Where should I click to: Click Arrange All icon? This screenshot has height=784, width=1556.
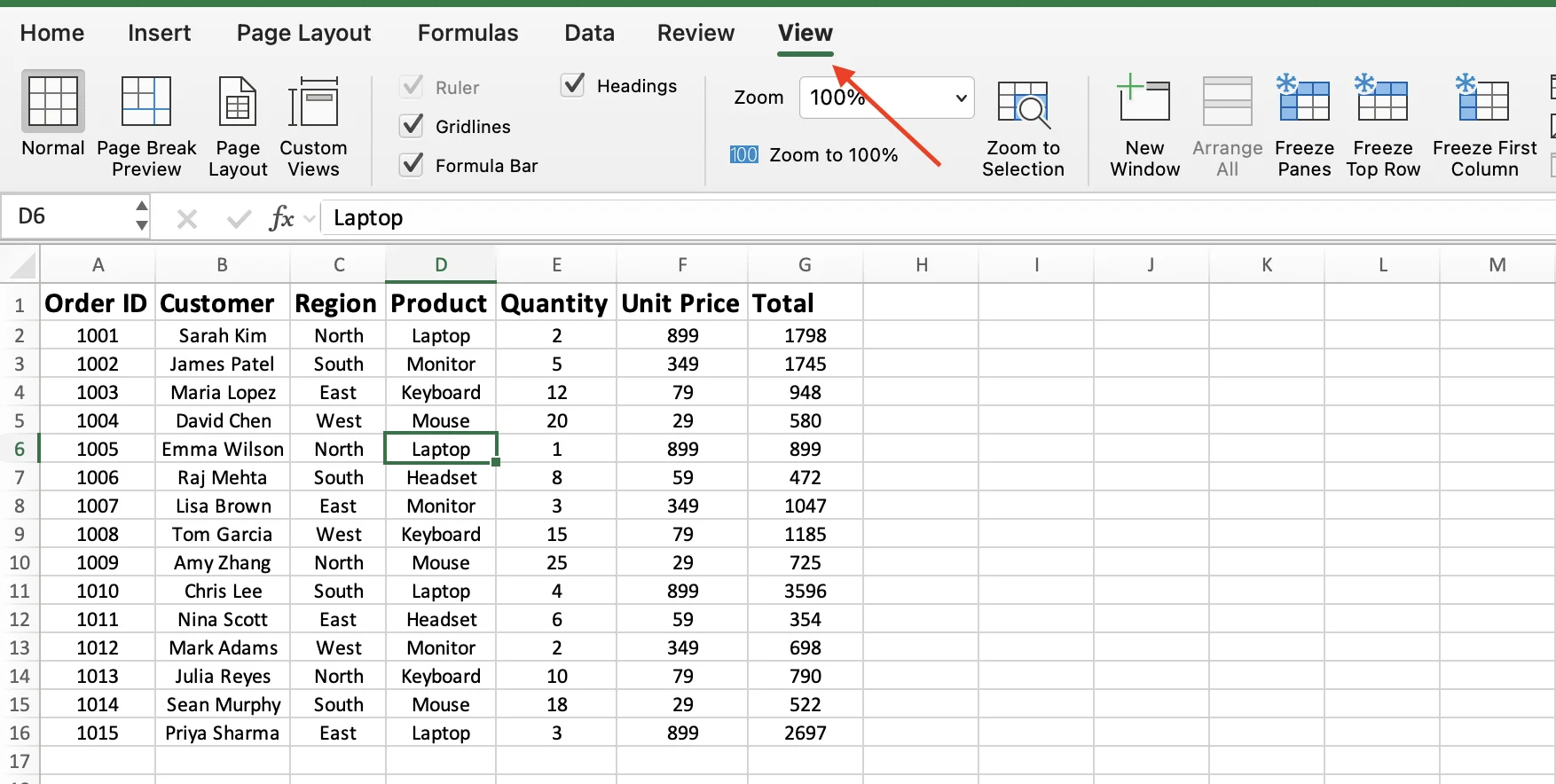coord(1227,101)
